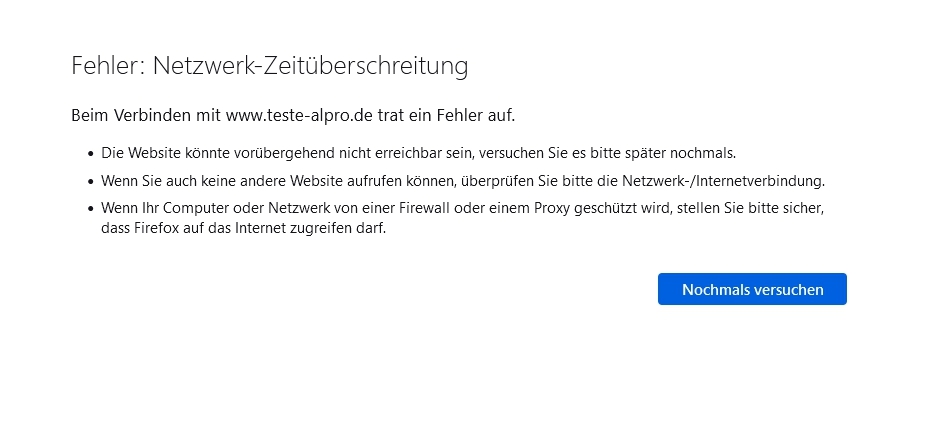
Task: Click the sentence starting with Beim Verbinden mit
Action: click(x=293, y=116)
